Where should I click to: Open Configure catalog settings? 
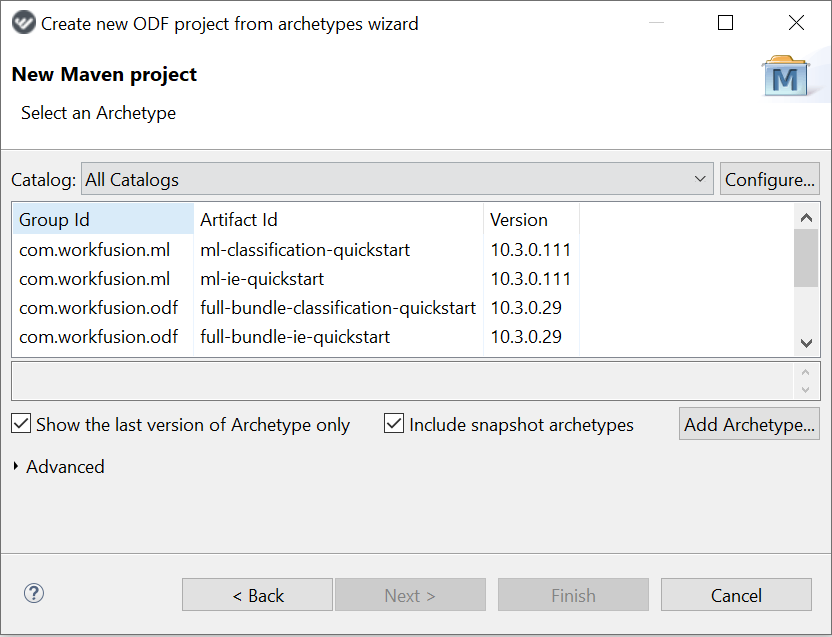point(769,179)
